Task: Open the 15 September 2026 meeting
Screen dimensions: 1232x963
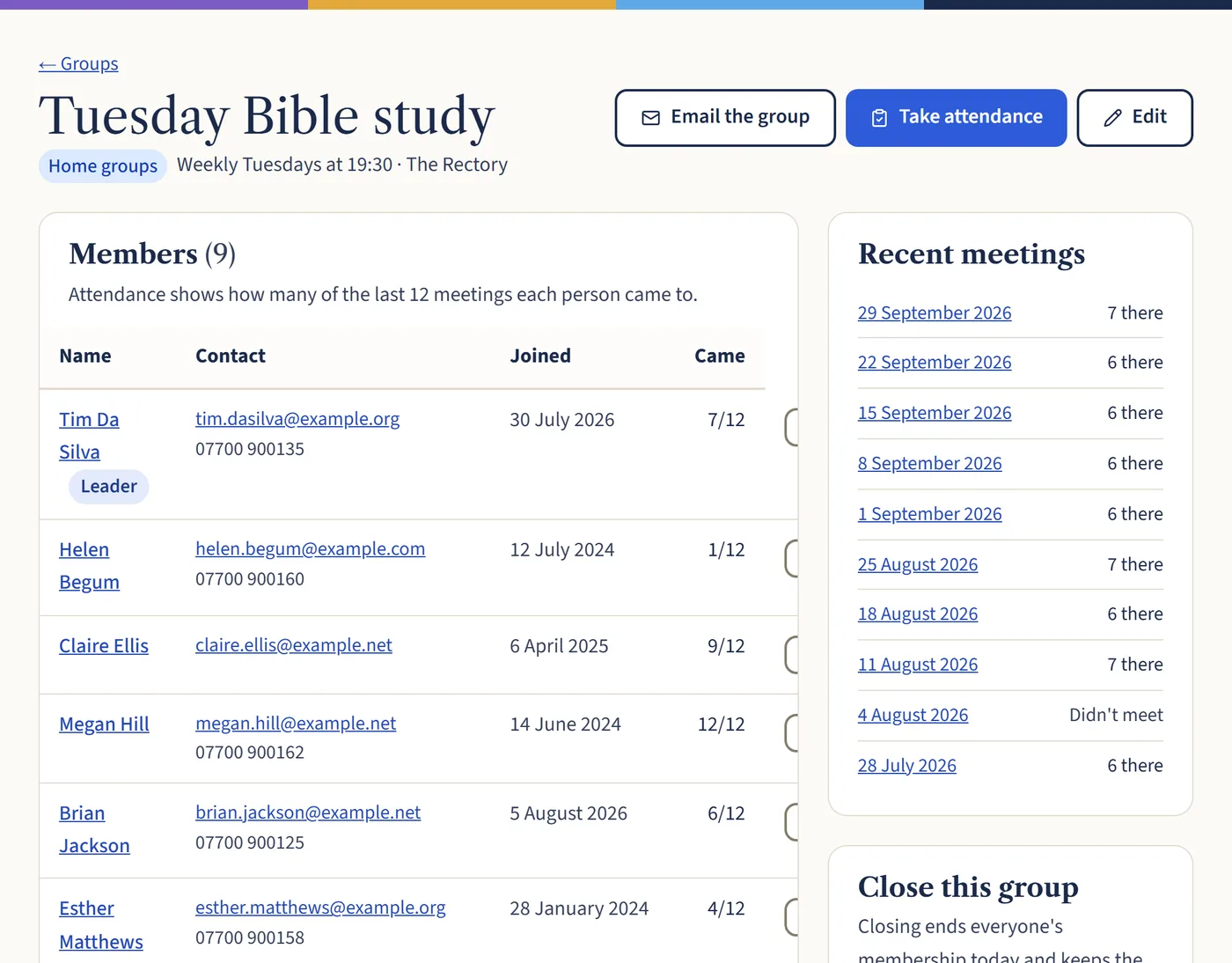Action: point(935,413)
